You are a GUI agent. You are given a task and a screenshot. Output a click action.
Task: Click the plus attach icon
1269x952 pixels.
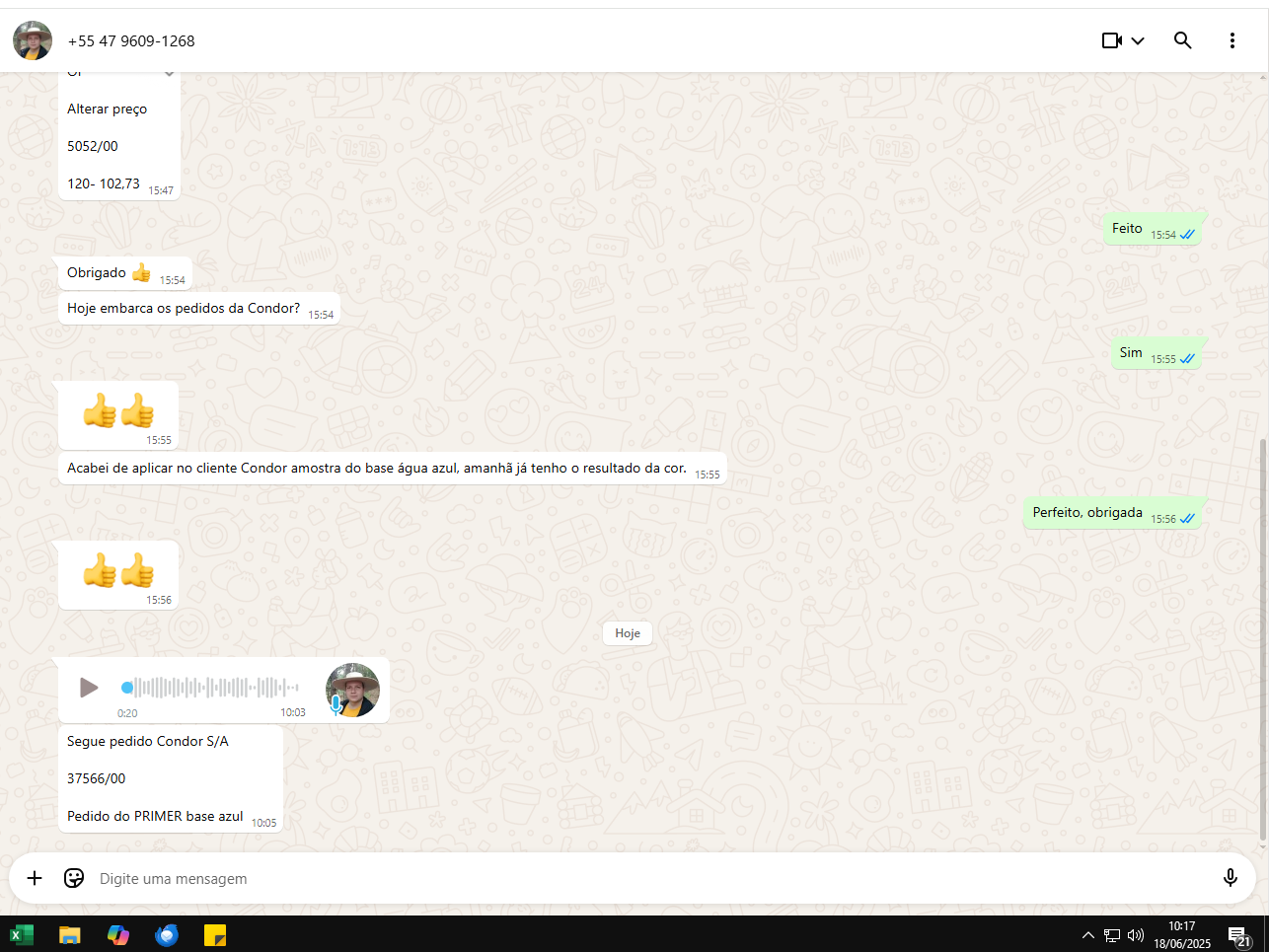click(x=35, y=878)
